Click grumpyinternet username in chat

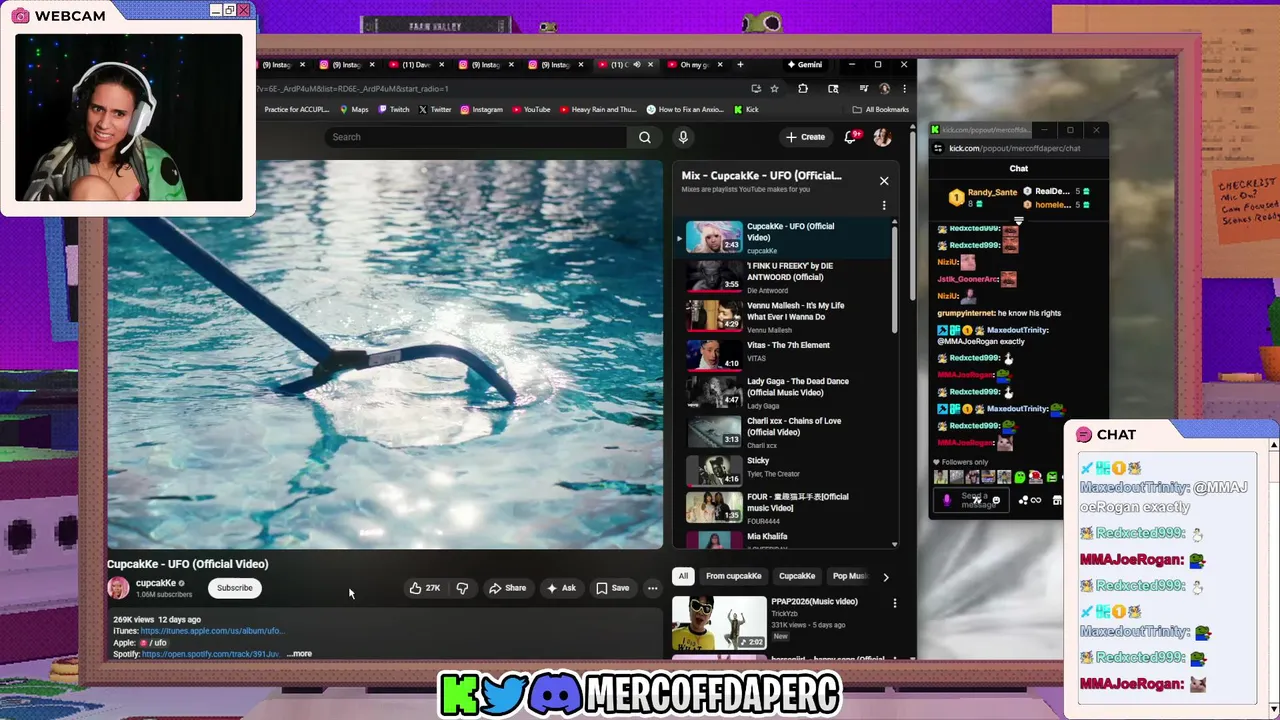point(965,313)
